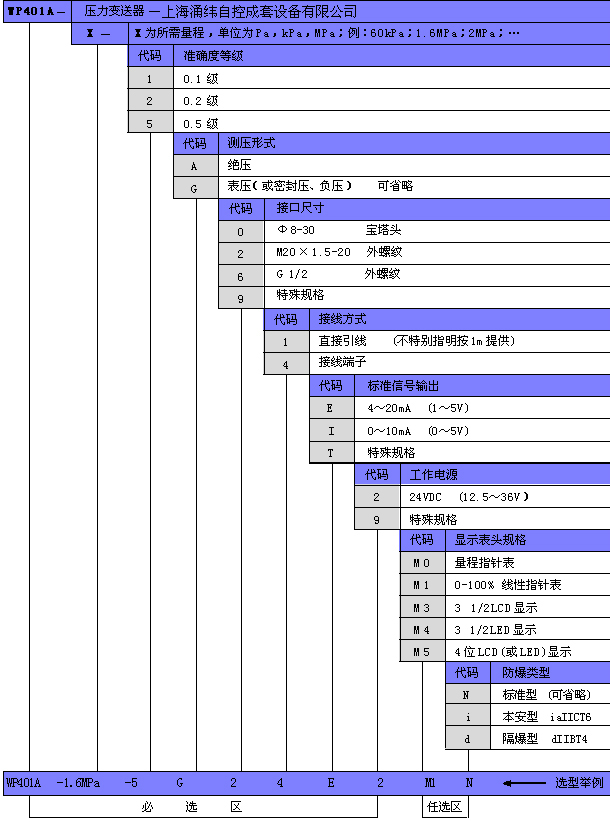Select the '必选区' bracket label
This screenshot has height=822, width=610.
pos(191,807)
